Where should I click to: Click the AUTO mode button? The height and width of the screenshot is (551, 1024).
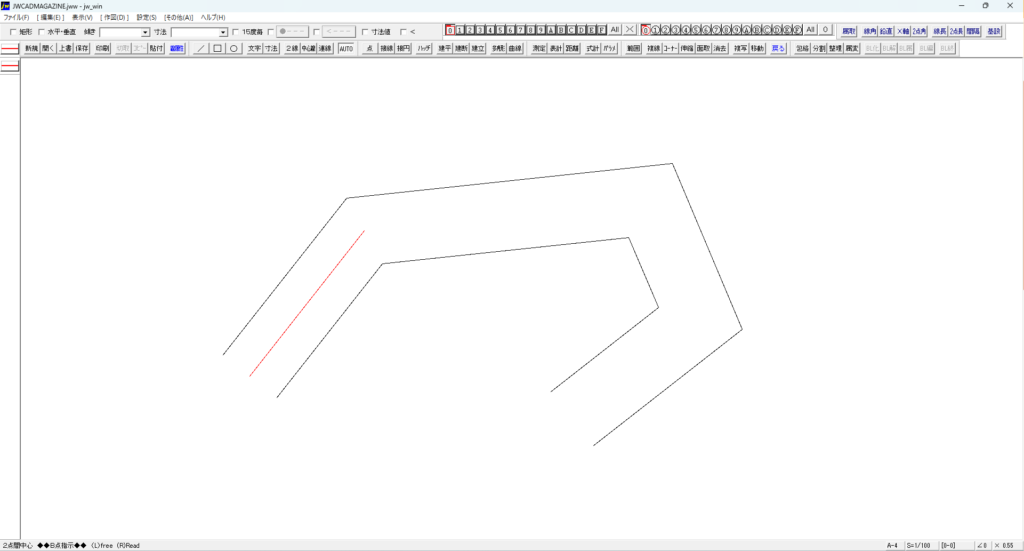pyautogui.click(x=346, y=48)
